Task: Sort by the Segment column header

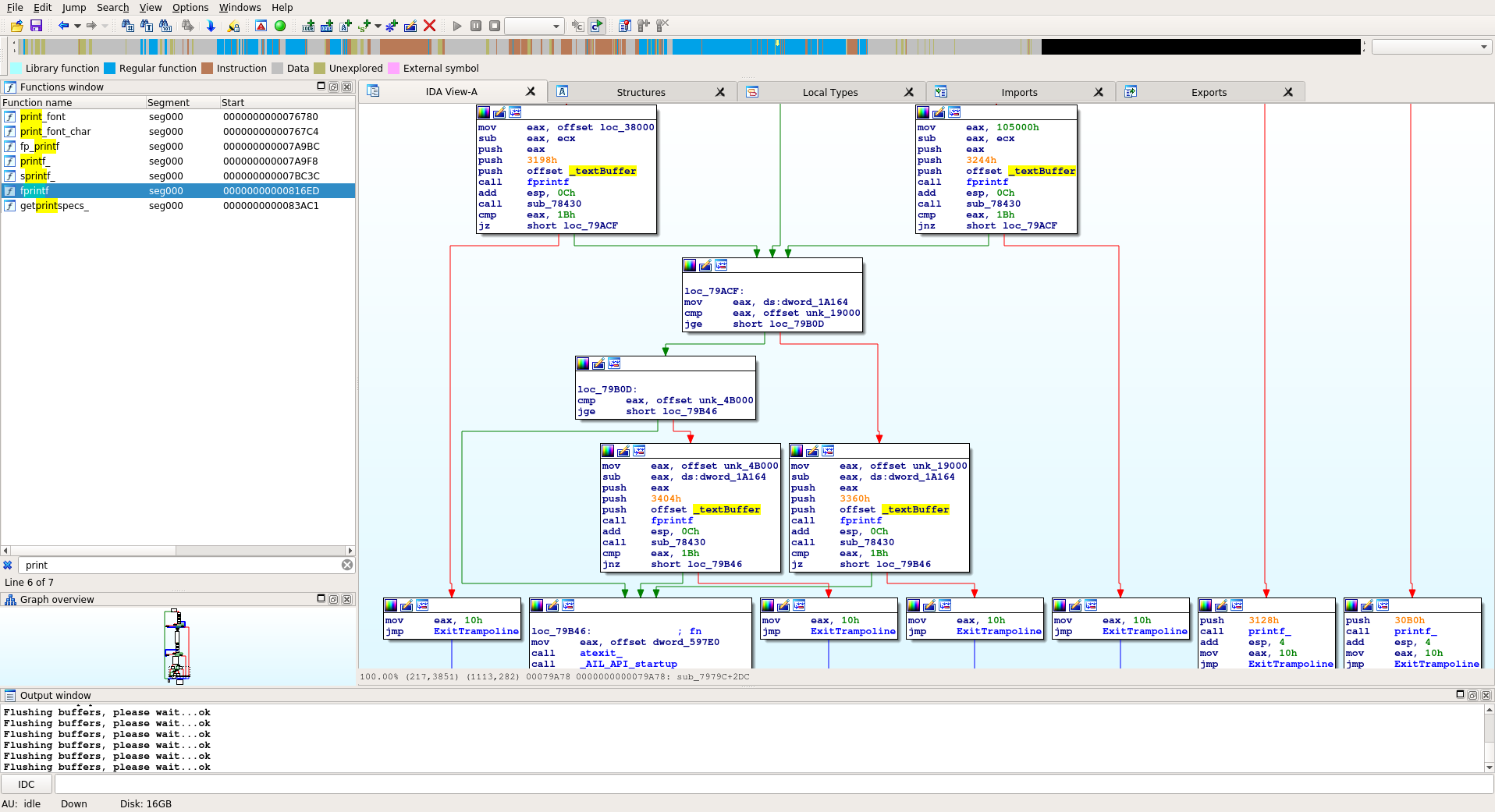Action: pyautogui.click(x=183, y=102)
